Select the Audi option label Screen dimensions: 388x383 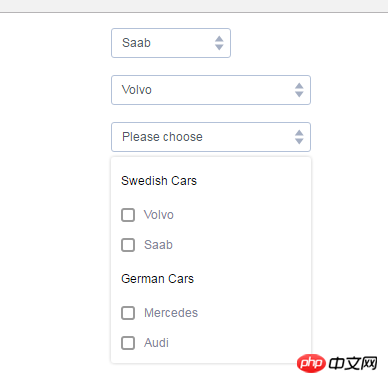(x=156, y=343)
